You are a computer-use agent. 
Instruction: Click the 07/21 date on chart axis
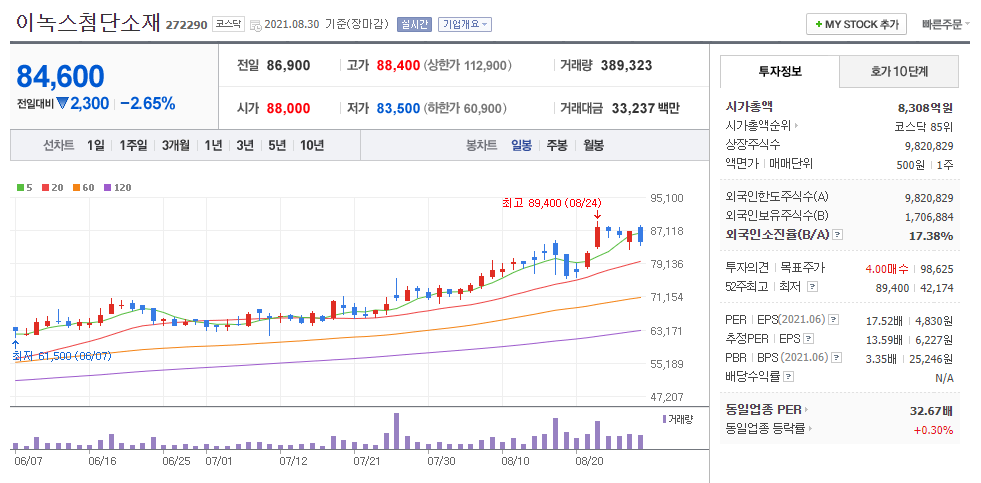click(x=367, y=462)
